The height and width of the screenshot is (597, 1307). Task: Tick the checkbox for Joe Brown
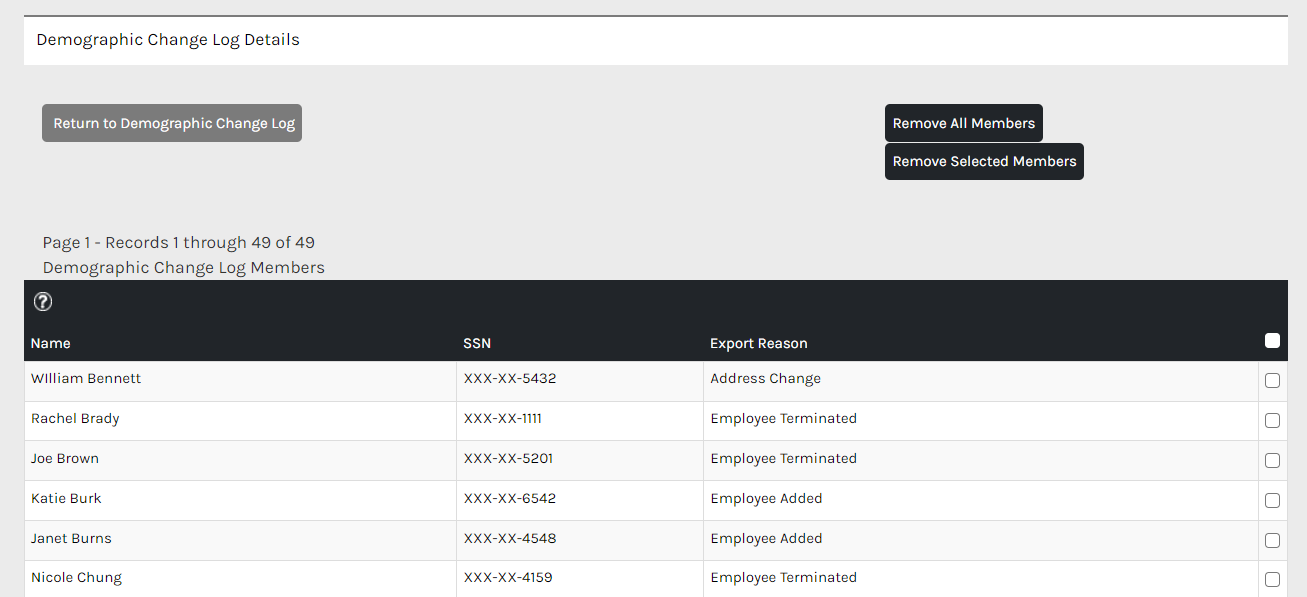tap(1272, 460)
